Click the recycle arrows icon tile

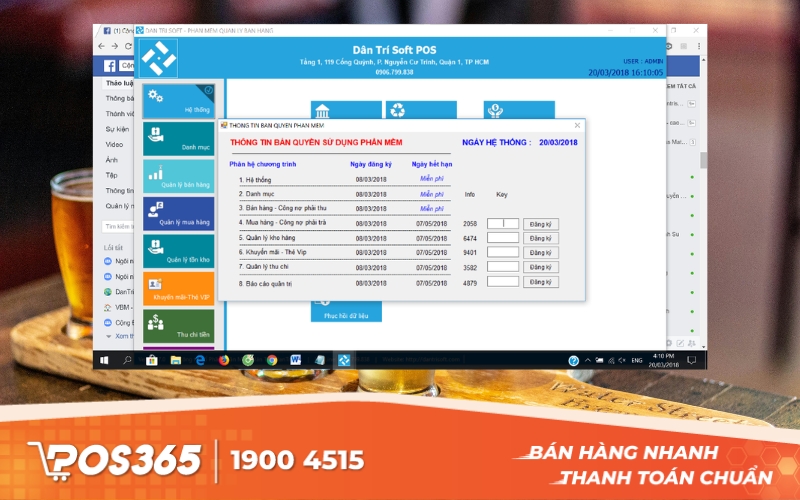tap(421, 110)
